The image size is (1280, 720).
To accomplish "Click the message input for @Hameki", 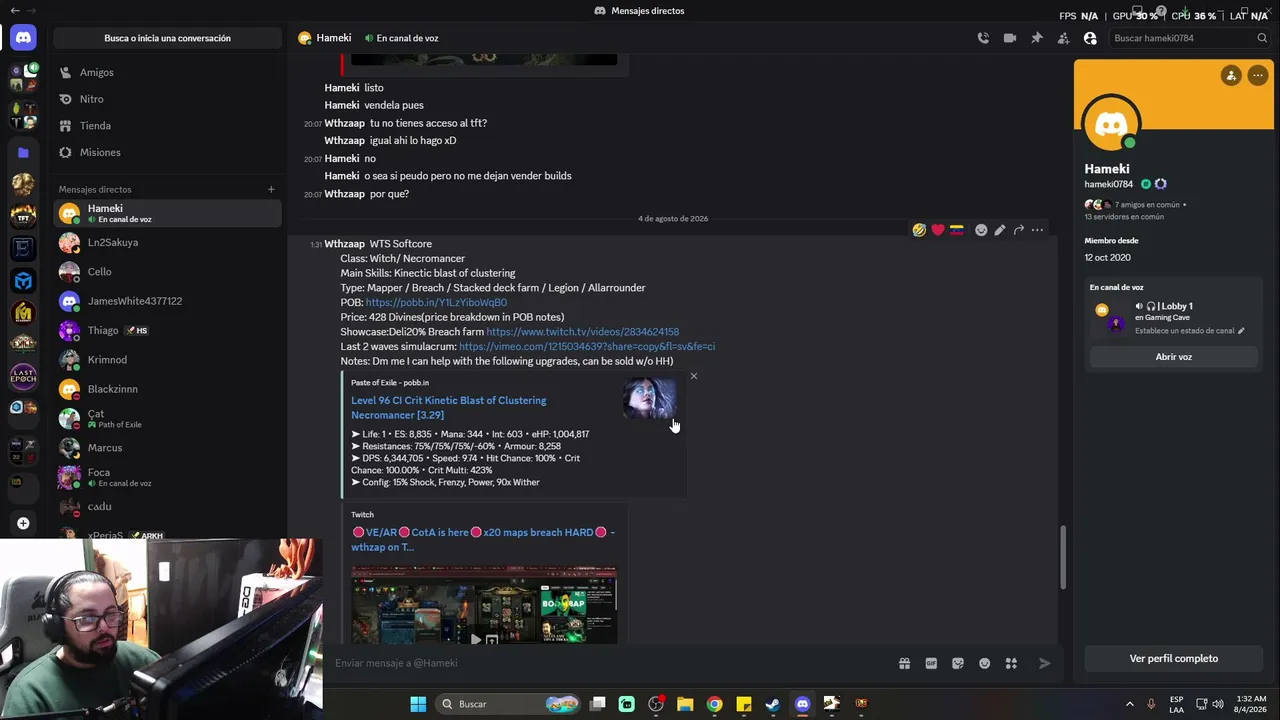I will point(610,663).
